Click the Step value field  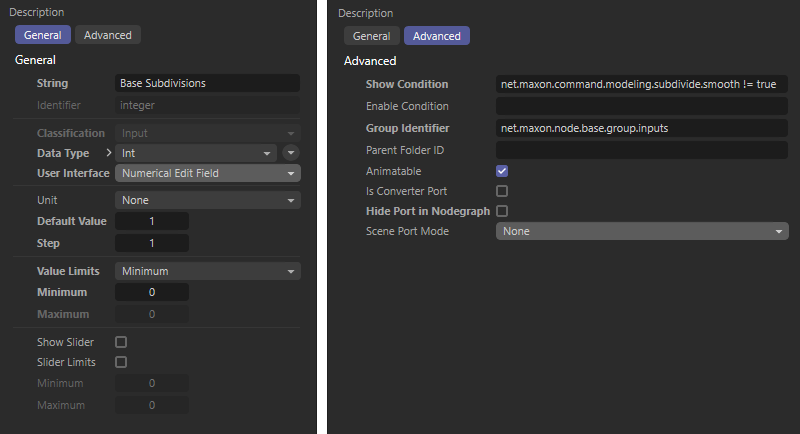coord(152,243)
